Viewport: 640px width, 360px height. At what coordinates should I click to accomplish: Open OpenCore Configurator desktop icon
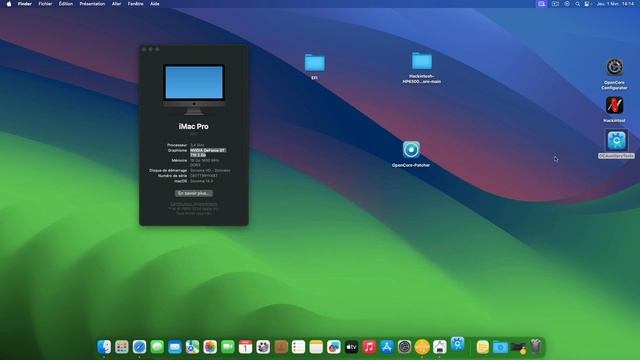click(x=614, y=67)
